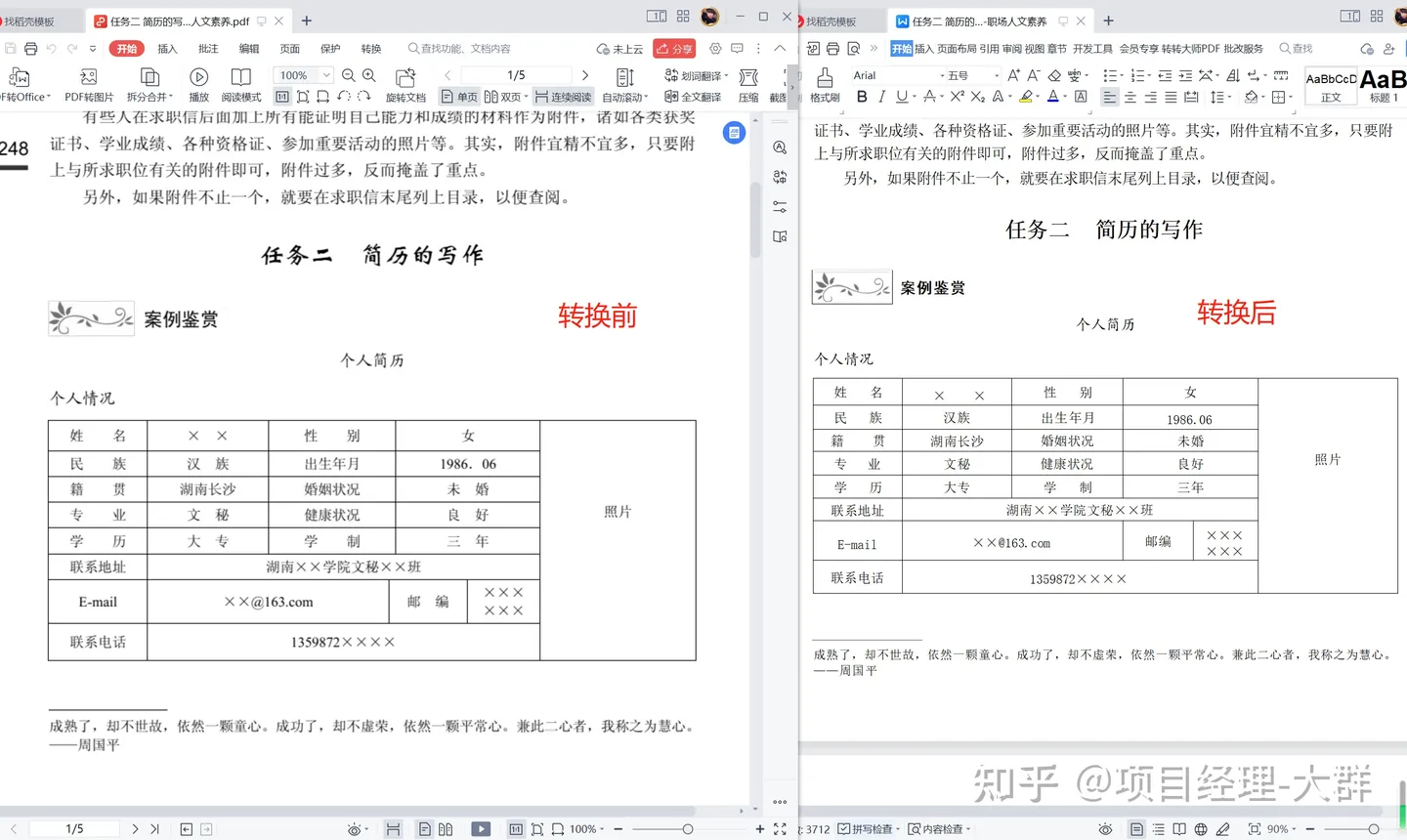Center align text in Writer ribbon
The width and height of the screenshot is (1407, 840).
[1130, 97]
